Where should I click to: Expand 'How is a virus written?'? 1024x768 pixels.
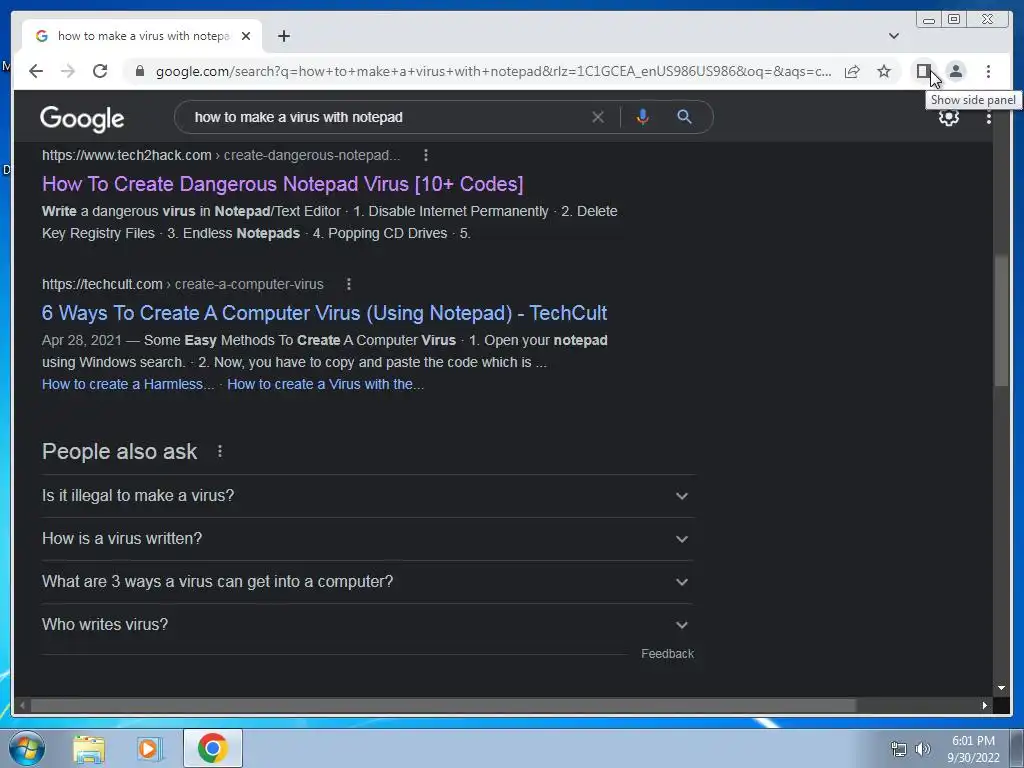click(x=368, y=539)
